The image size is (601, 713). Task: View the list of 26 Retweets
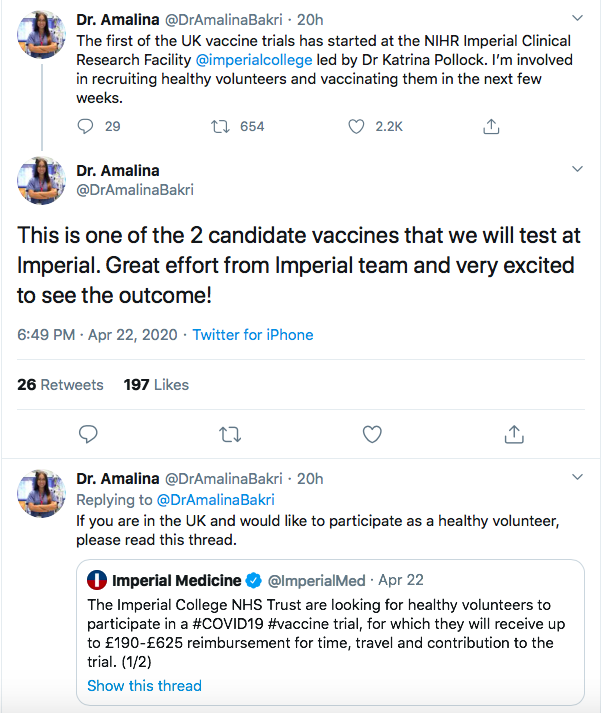[x=60, y=385]
